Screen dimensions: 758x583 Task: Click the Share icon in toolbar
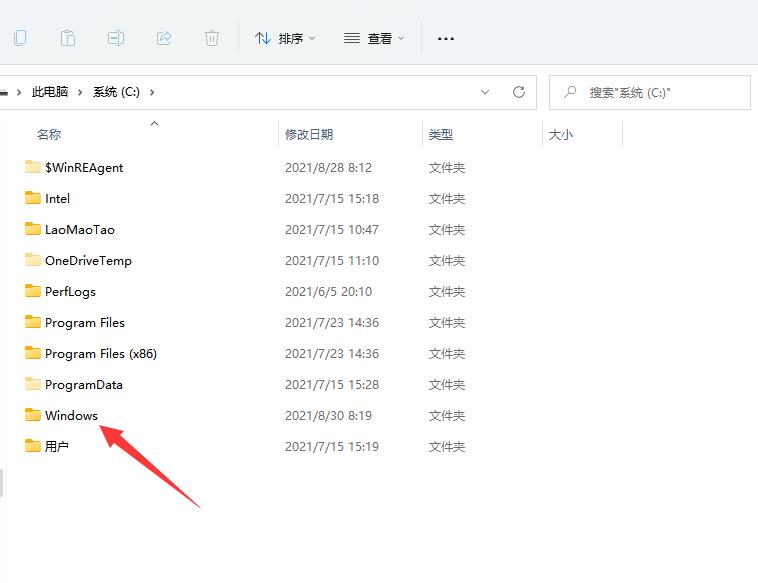[164, 38]
